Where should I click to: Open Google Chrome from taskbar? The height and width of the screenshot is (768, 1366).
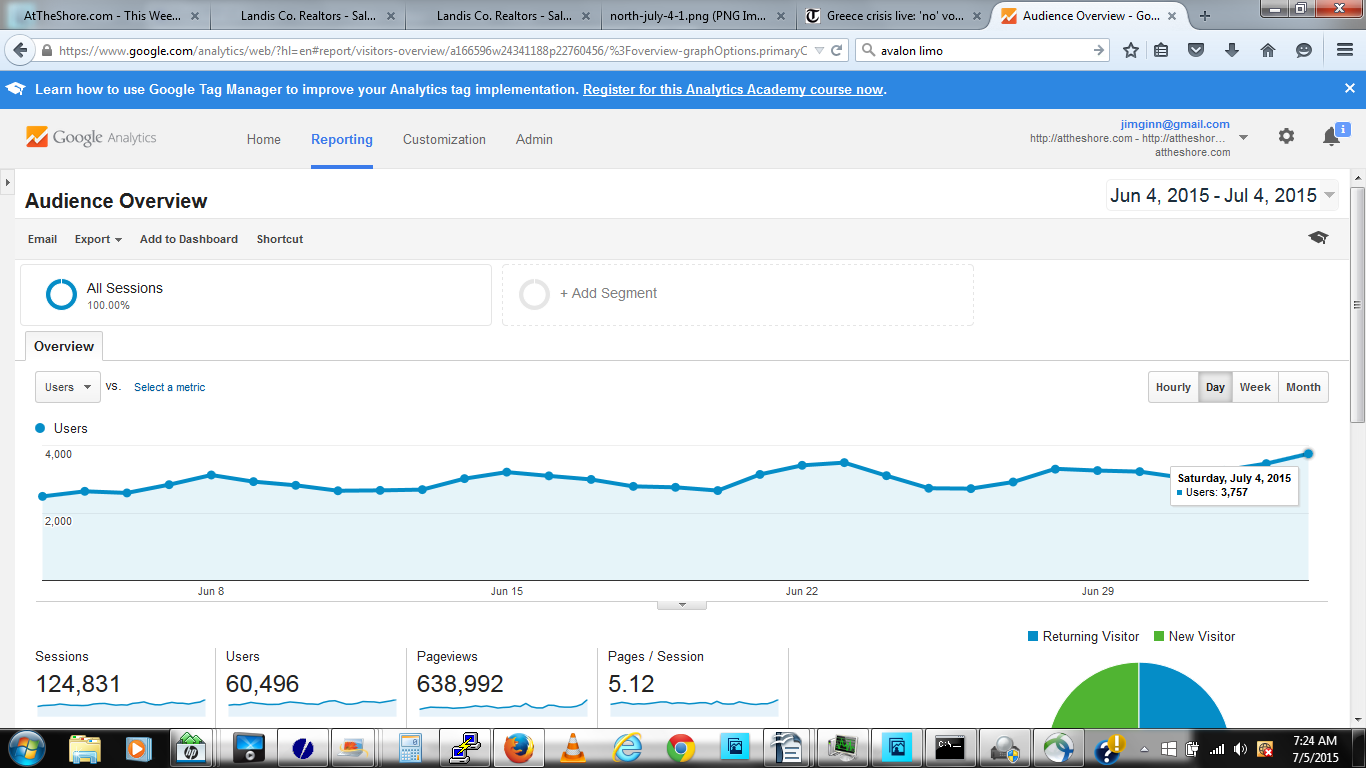pos(681,747)
